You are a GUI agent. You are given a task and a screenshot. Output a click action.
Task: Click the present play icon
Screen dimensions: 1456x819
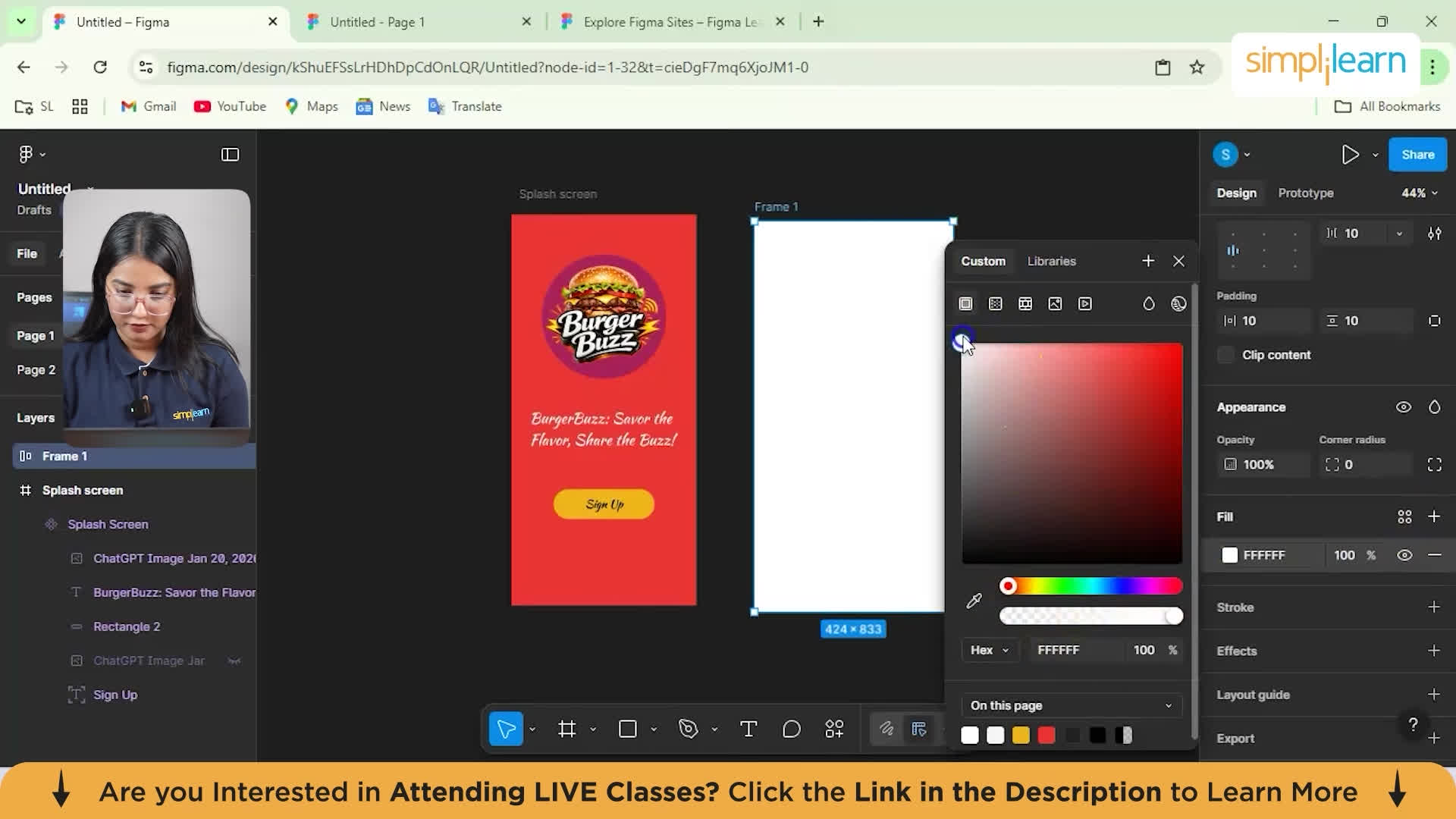pos(1350,155)
